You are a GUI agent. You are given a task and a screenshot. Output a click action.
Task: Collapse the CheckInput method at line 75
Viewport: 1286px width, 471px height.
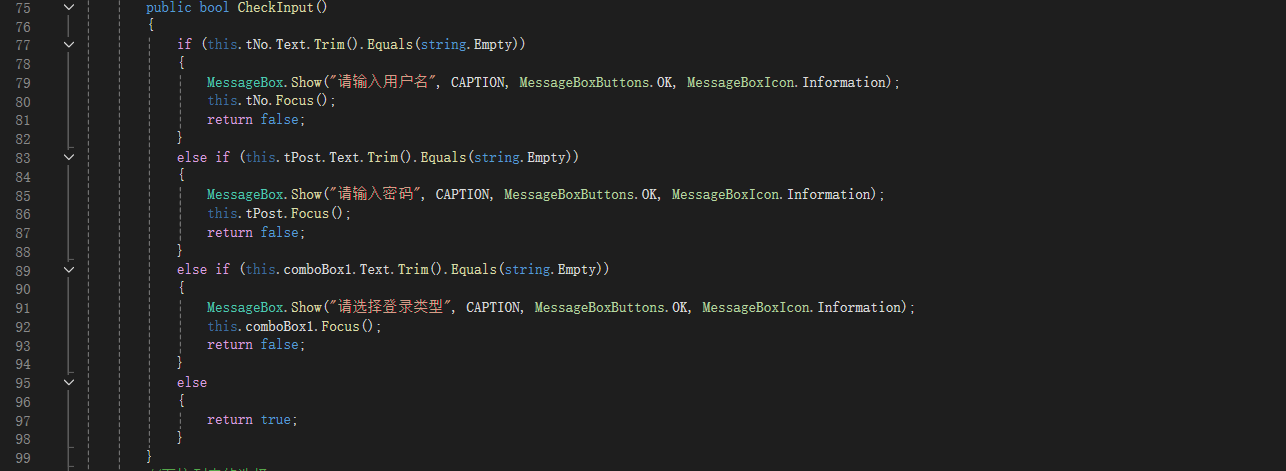(x=68, y=8)
